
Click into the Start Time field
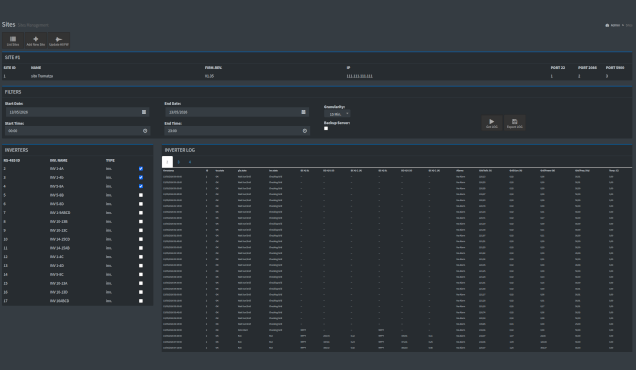pos(73,131)
